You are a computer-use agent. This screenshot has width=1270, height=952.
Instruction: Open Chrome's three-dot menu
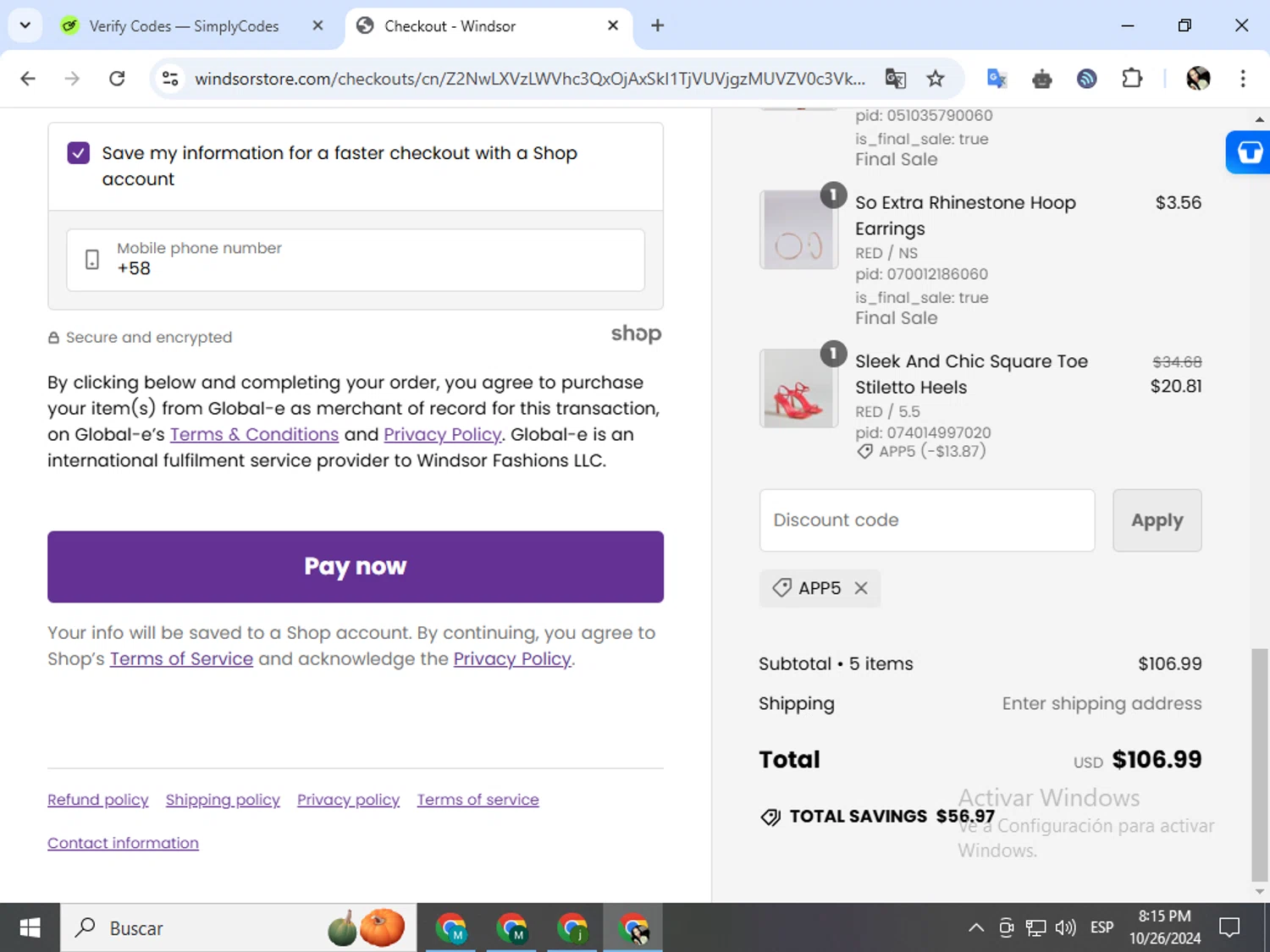pyautogui.click(x=1242, y=79)
